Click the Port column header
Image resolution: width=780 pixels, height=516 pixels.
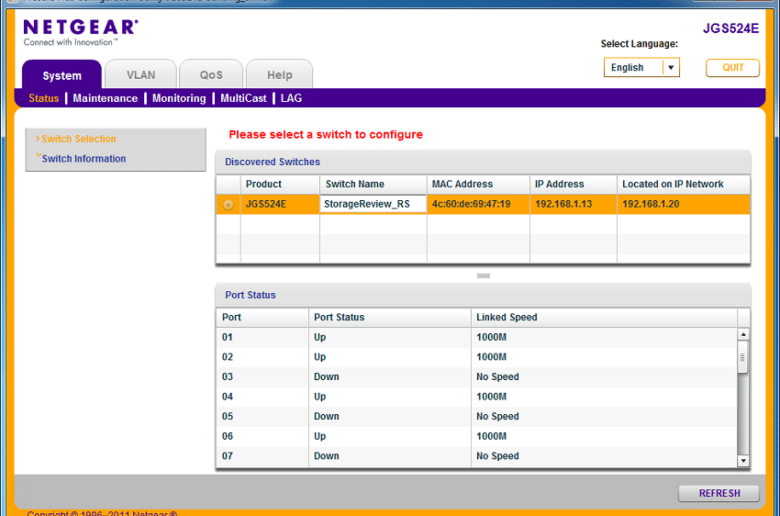pos(262,317)
